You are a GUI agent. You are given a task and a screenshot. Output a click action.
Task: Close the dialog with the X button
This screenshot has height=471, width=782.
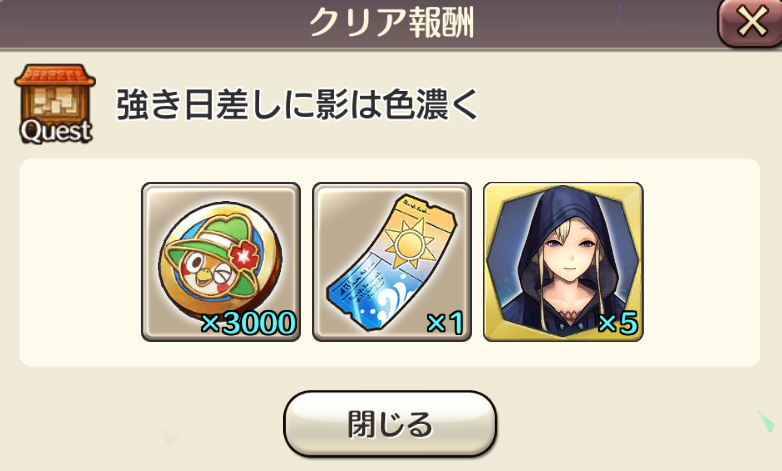tap(752, 23)
